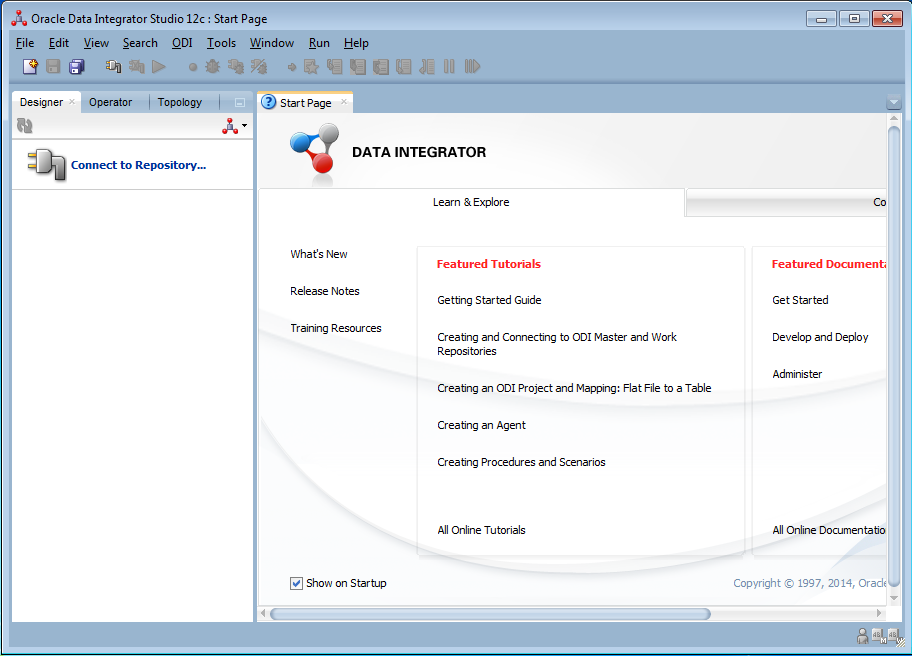Click the Save All toolbar icon

point(76,66)
